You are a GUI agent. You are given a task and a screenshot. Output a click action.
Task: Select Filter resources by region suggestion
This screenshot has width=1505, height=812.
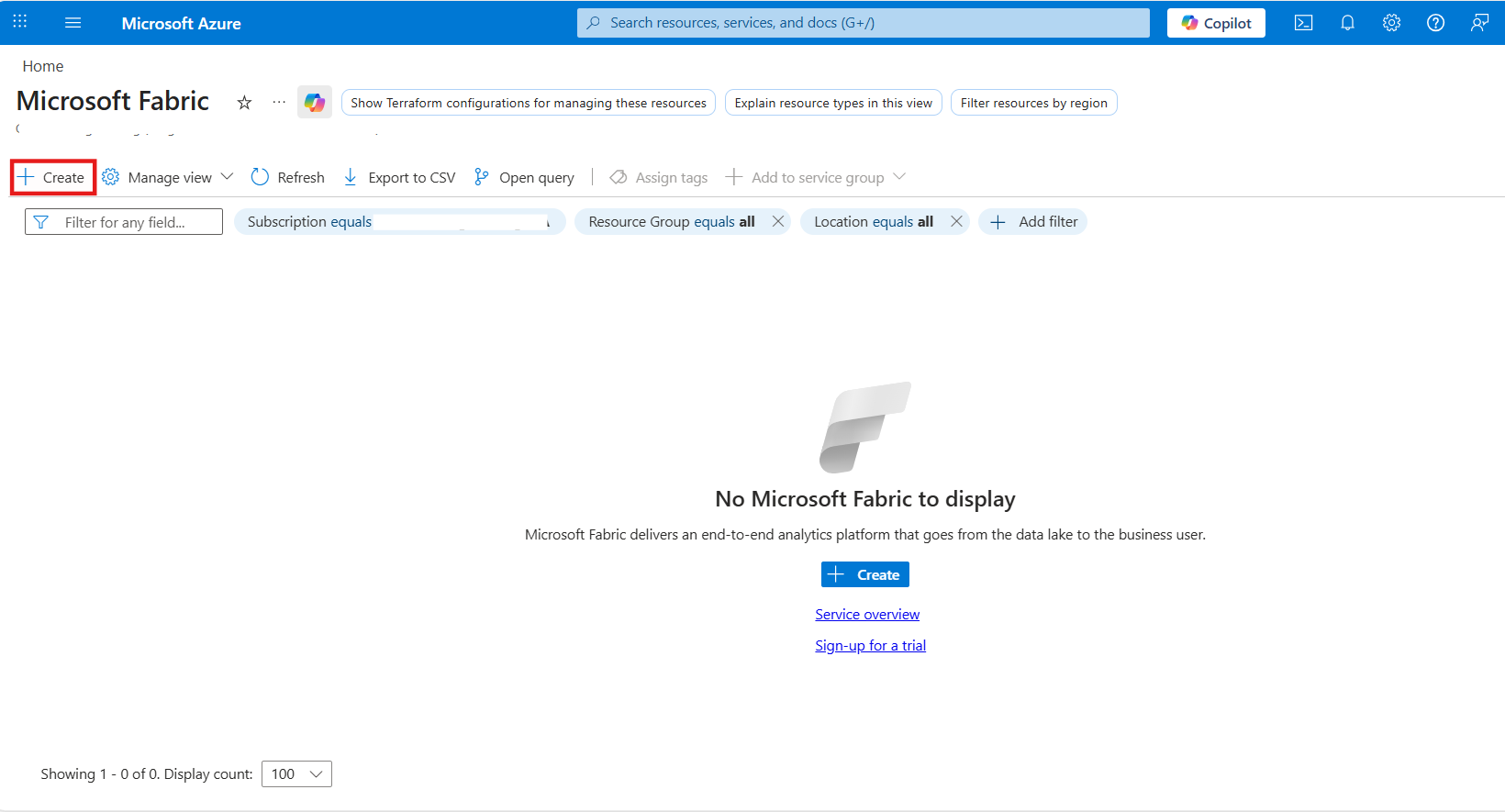(1034, 103)
